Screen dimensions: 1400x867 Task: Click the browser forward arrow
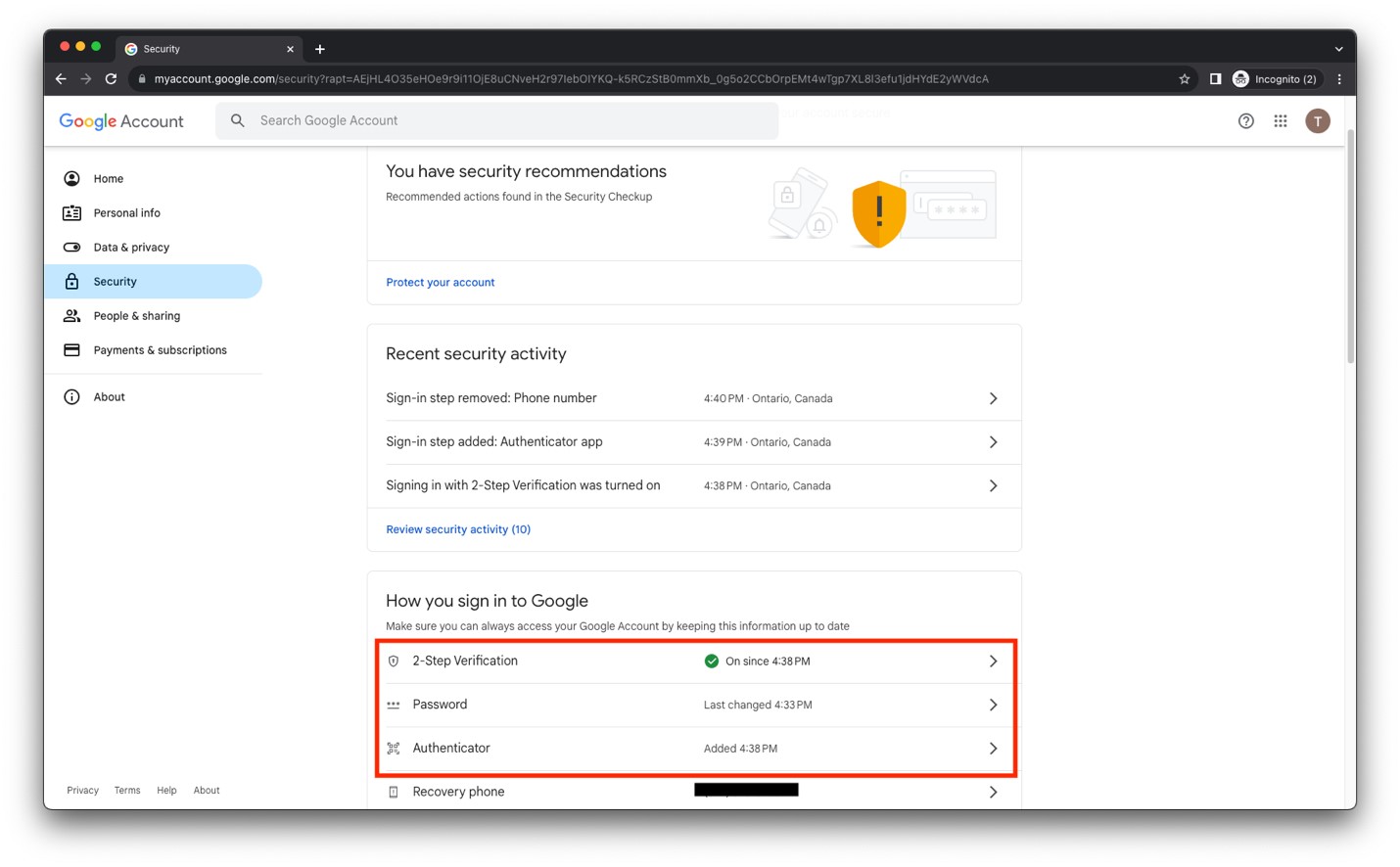coord(86,79)
